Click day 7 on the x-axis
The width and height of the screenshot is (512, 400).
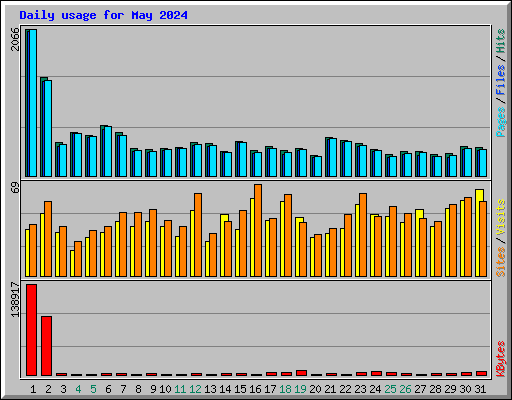(123, 389)
